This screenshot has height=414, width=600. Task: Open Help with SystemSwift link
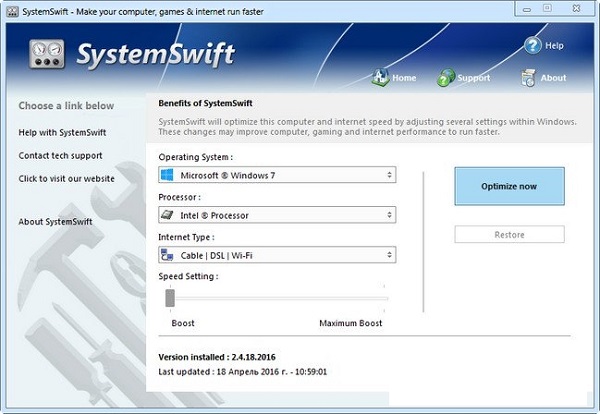coord(62,133)
